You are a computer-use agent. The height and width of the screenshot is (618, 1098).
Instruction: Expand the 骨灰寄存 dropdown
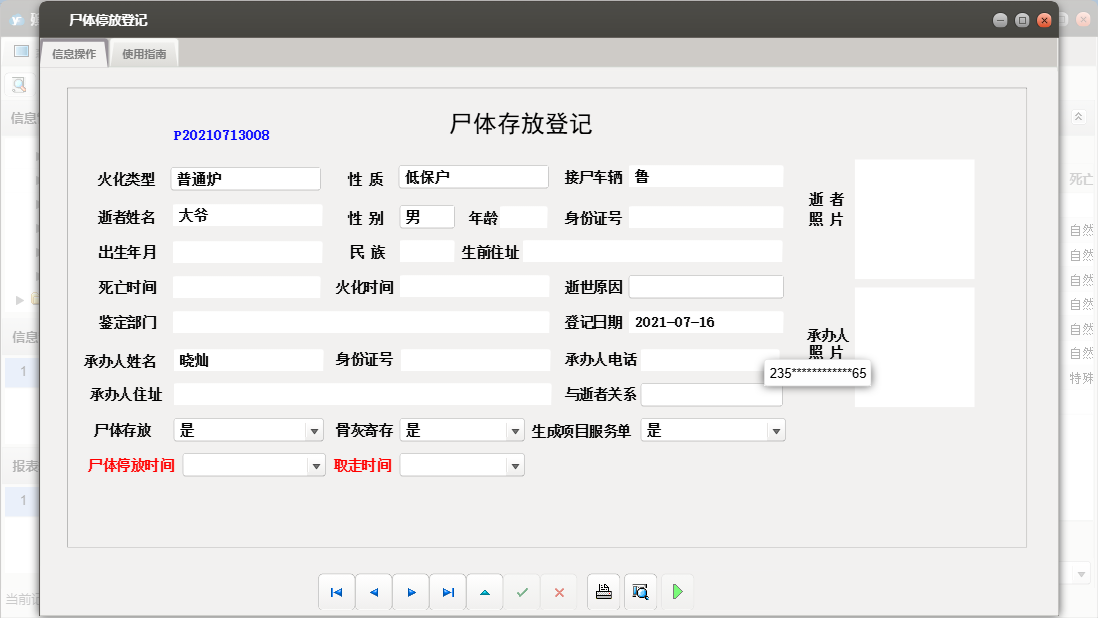515,431
